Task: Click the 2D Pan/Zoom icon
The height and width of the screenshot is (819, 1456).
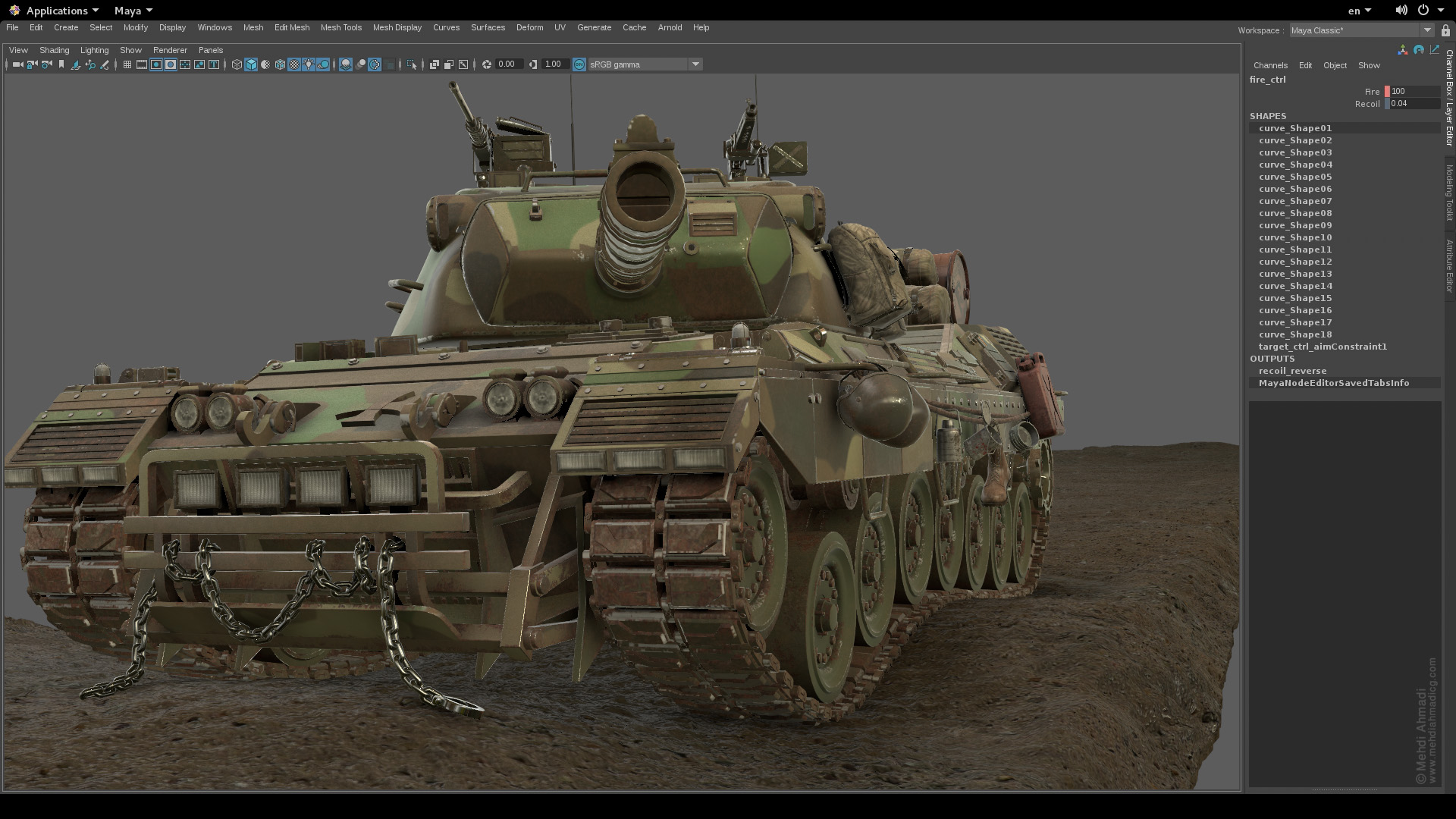Action: pos(90,64)
